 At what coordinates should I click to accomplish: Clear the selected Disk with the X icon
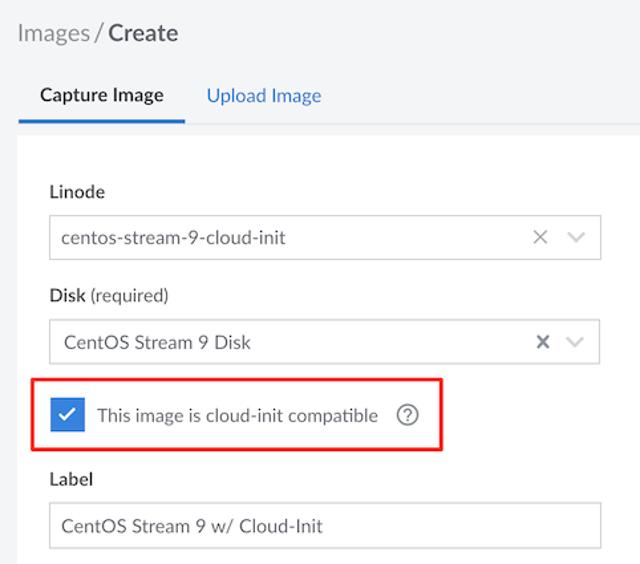pyautogui.click(x=543, y=342)
